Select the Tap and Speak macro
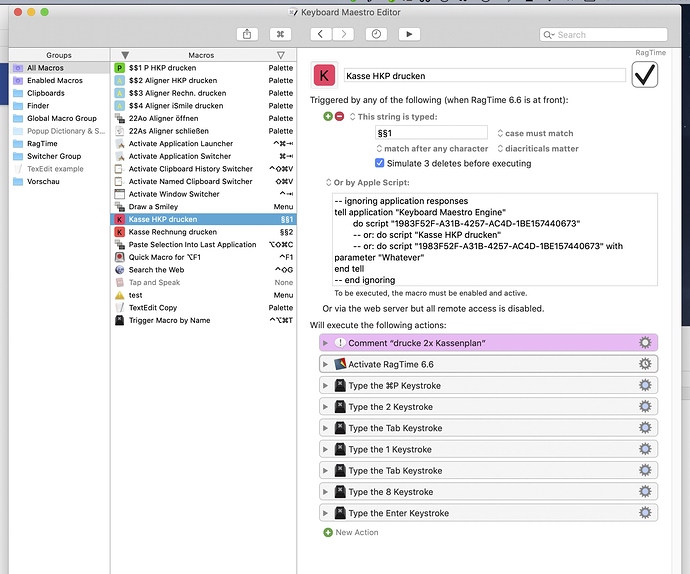The height and width of the screenshot is (574, 690). click(x=203, y=282)
